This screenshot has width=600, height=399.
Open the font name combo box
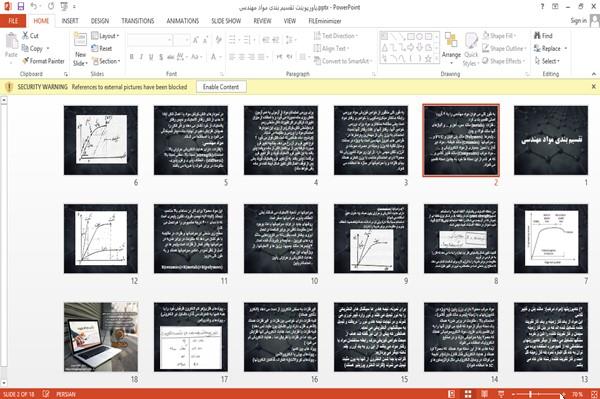click(150, 40)
